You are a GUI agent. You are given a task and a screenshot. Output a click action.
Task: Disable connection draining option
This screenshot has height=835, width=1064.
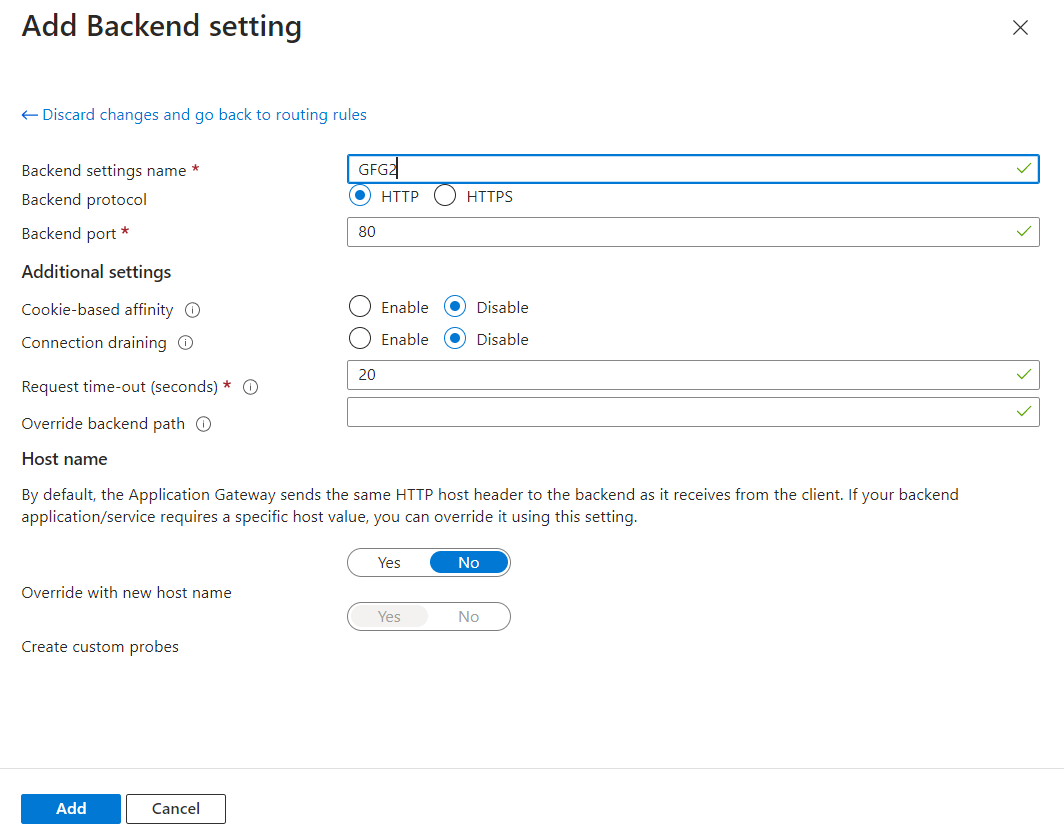click(x=455, y=339)
